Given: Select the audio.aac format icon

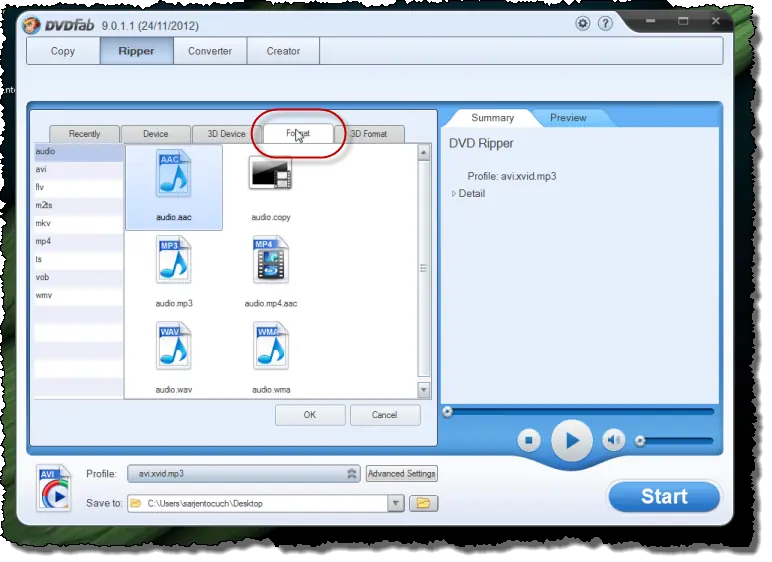Looking at the screenshot, I should (x=173, y=173).
